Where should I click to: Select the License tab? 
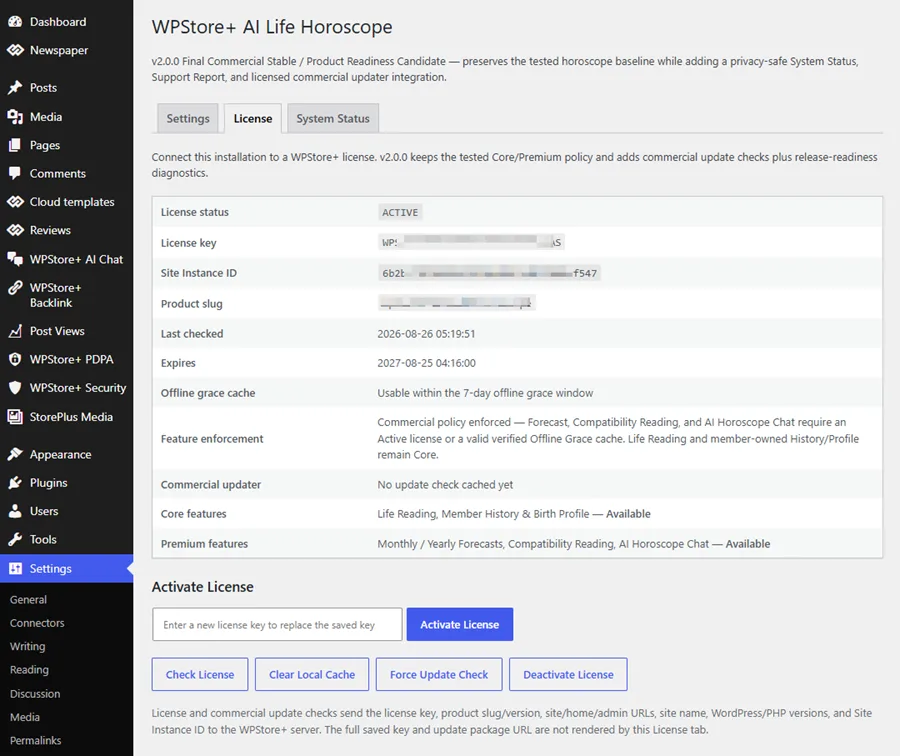[253, 119]
